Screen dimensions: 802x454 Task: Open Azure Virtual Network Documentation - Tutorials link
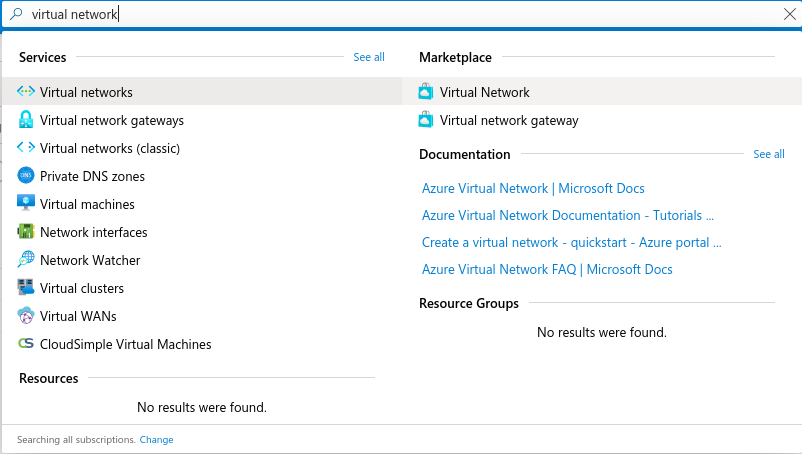click(568, 215)
